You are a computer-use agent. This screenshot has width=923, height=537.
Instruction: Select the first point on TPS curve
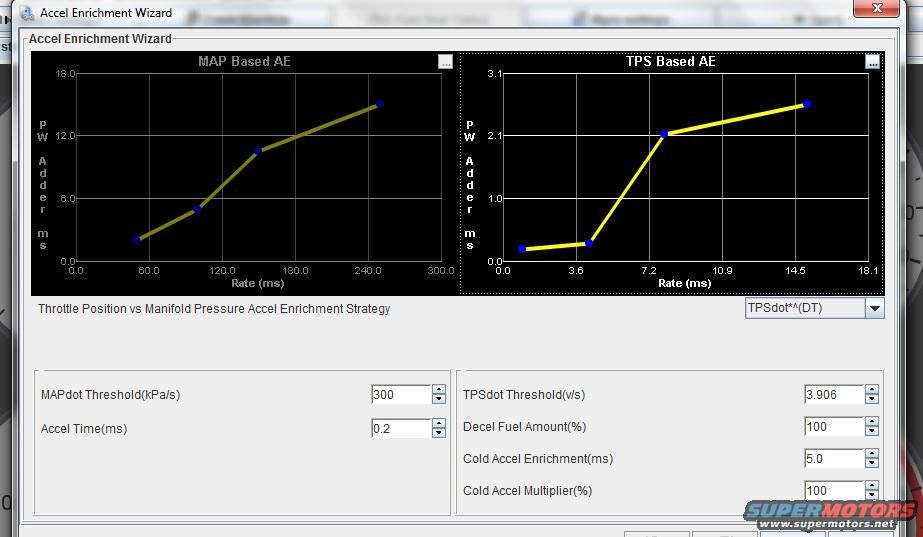(x=522, y=249)
